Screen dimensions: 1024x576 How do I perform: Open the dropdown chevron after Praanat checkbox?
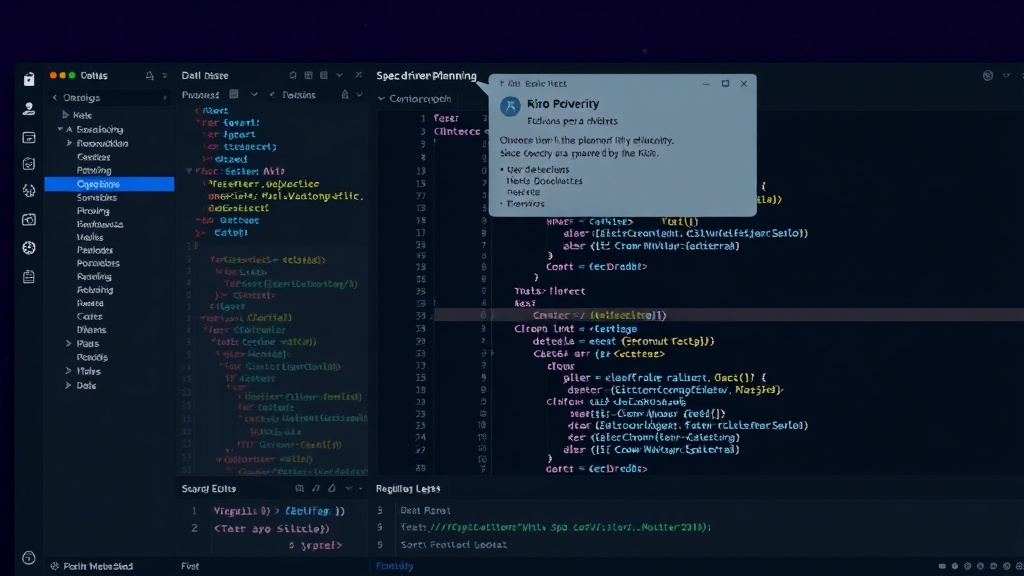(x=254, y=95)
